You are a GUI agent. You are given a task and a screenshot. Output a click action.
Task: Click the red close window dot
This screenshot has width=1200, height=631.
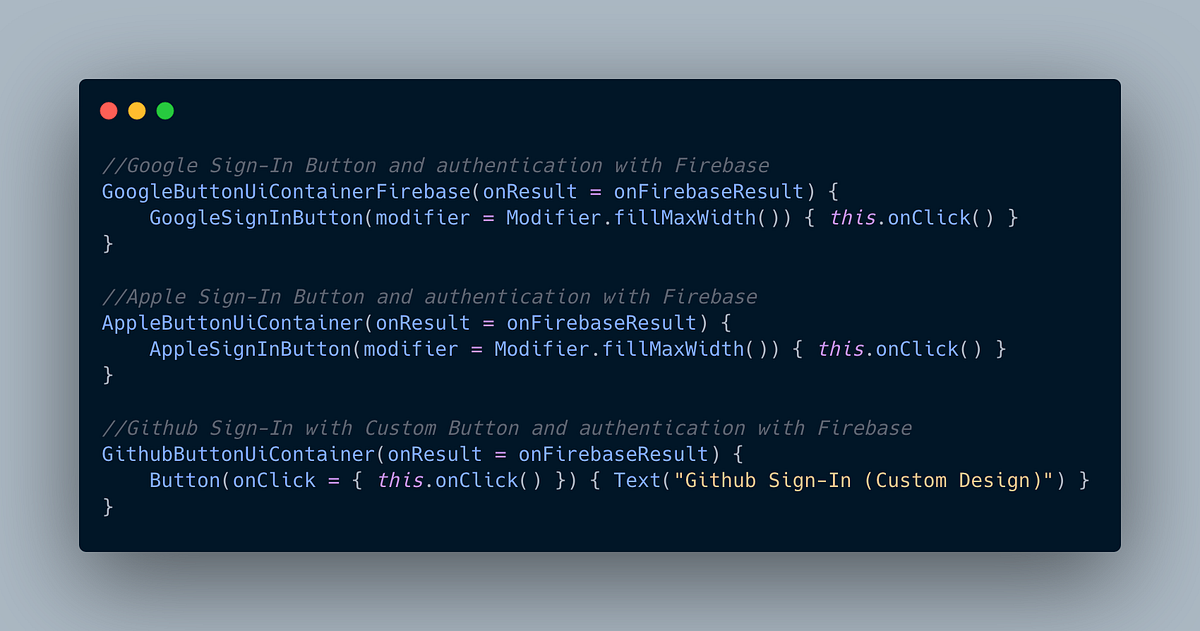point(109,111)
